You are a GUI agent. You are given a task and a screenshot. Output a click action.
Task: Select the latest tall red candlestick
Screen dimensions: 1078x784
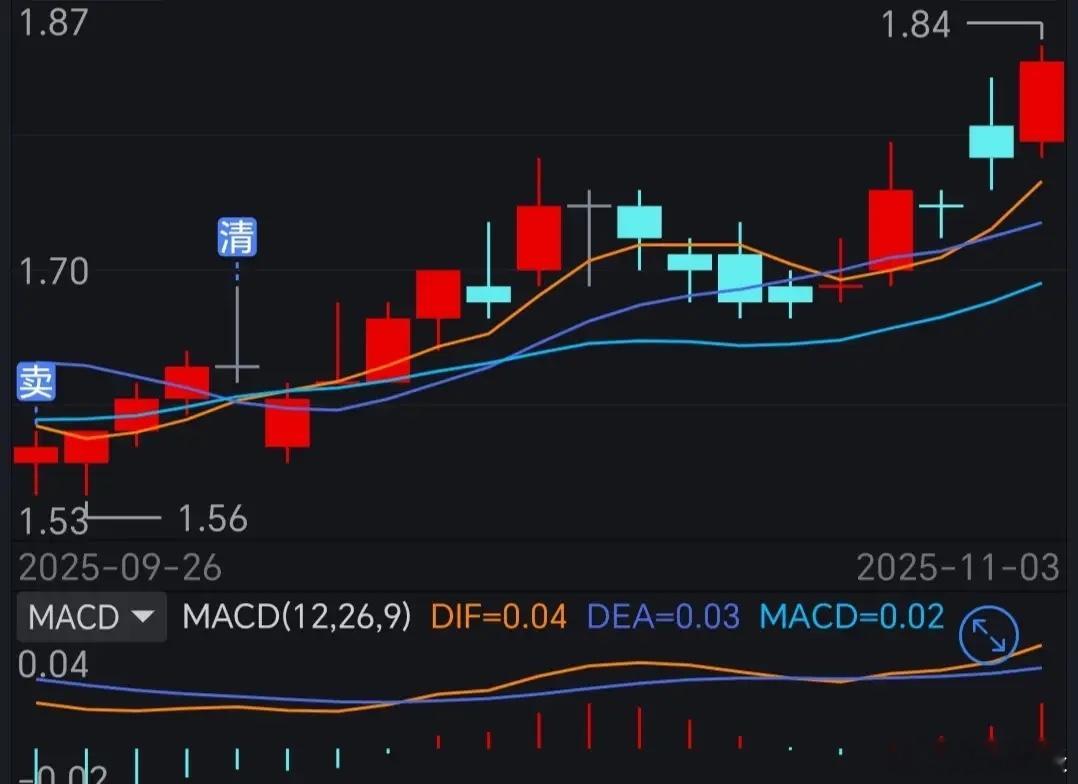pyautogui.click(x=1042, y=102)
